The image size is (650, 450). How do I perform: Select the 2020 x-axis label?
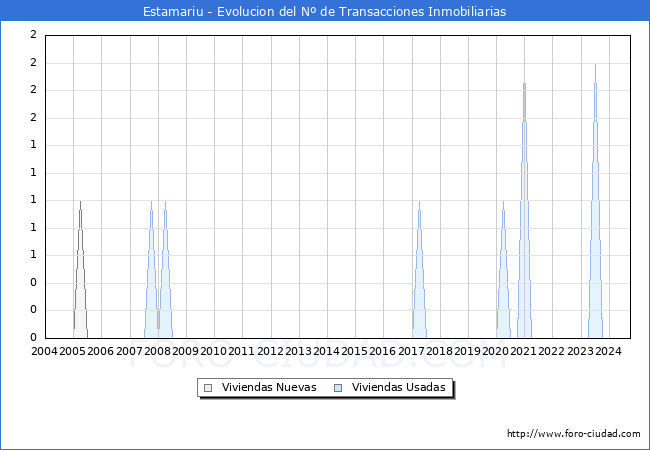[495, 351]
